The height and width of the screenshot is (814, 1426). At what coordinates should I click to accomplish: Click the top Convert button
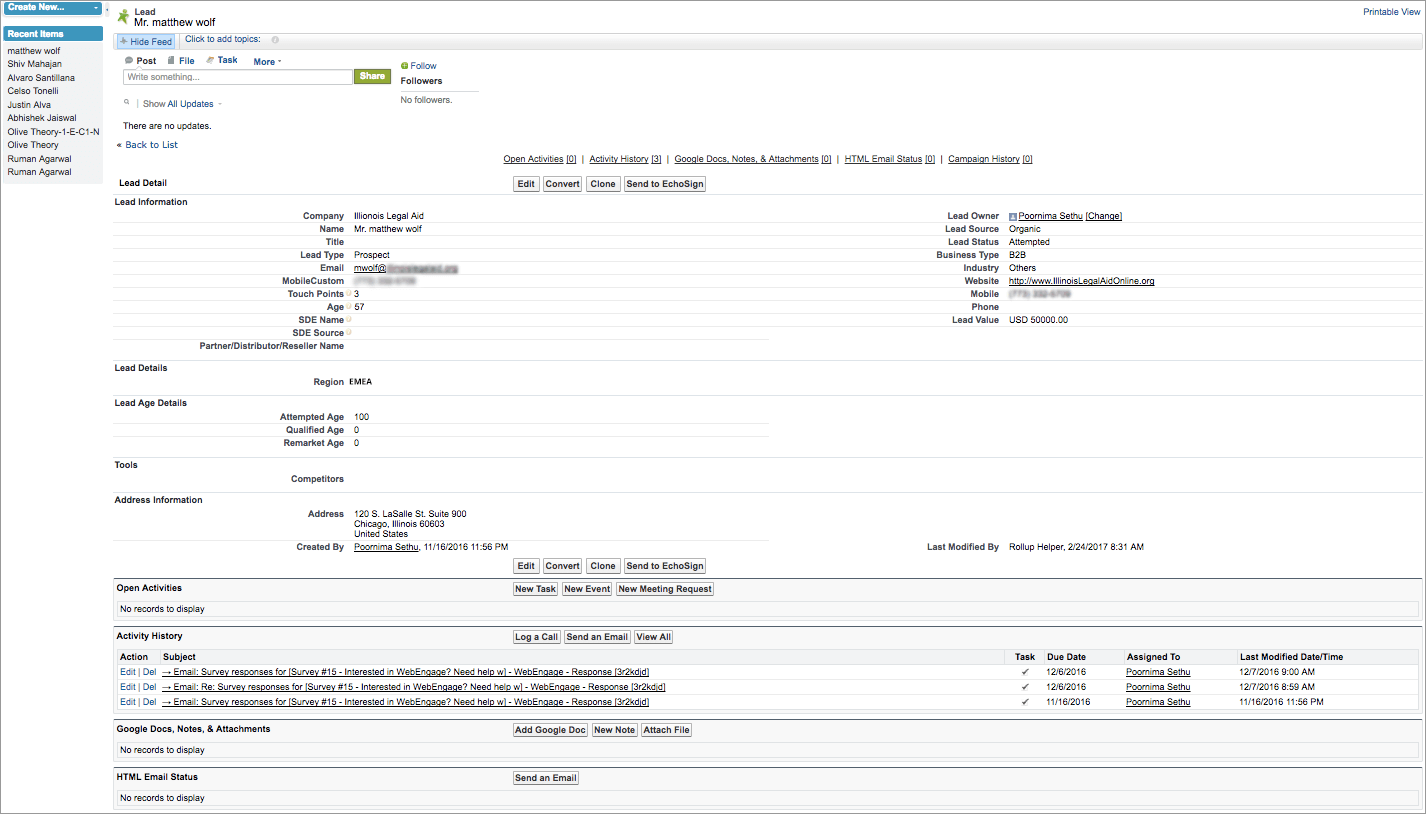coord(562,184)
